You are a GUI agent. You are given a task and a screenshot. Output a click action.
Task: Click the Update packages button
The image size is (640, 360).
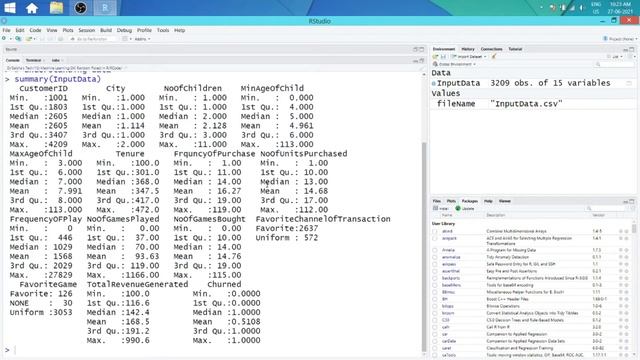(465, 208)
